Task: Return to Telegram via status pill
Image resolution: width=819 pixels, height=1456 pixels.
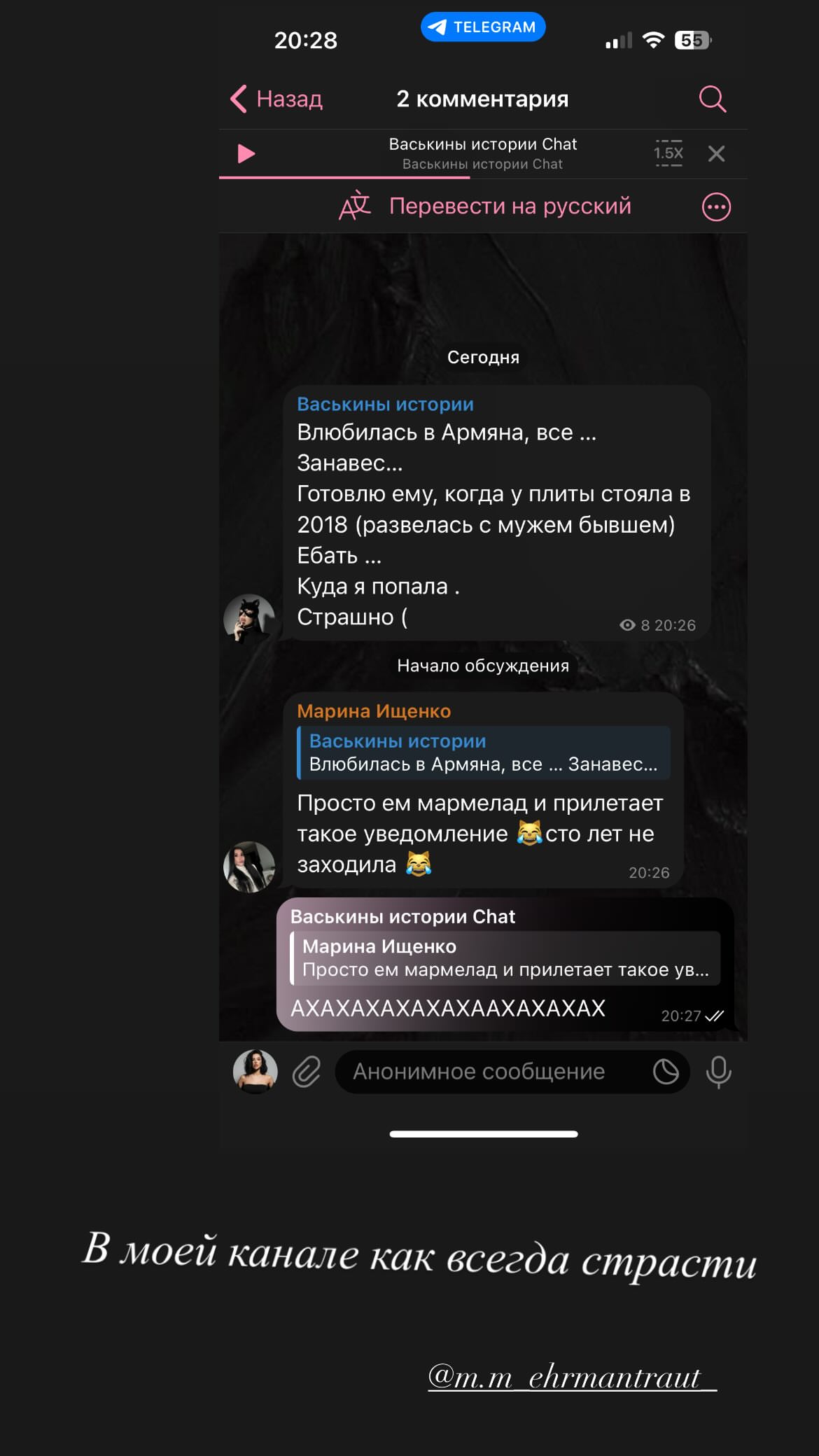Action: click(x=483, y=27)
